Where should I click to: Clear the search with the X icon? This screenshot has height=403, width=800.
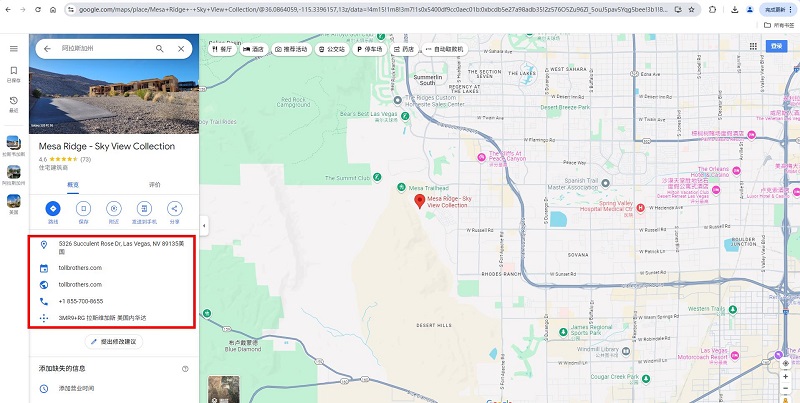click(181, 48)
